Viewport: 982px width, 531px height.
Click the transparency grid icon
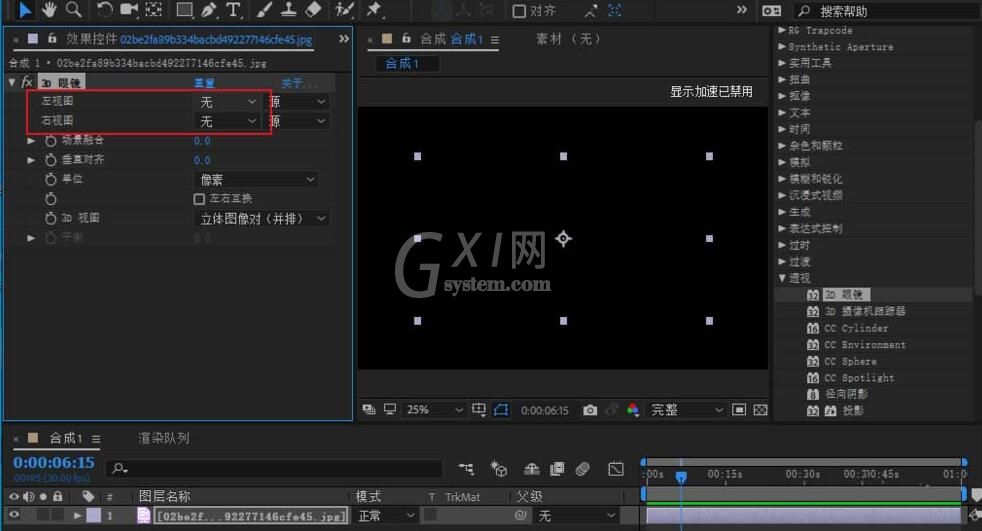760,410
